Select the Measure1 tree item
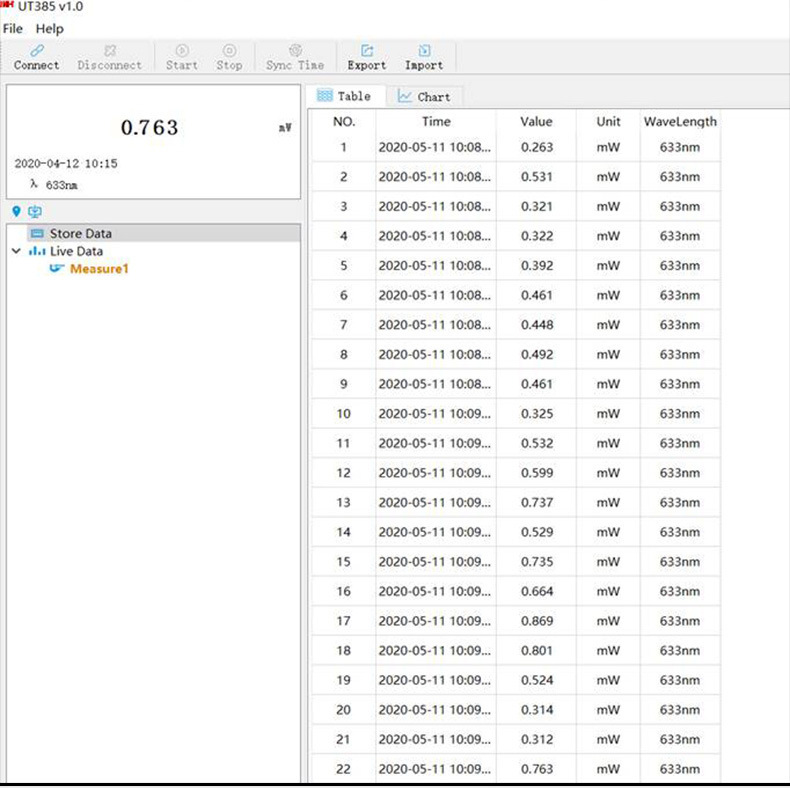This screenshot has width=790, height=788. click(x=99, y=269)
